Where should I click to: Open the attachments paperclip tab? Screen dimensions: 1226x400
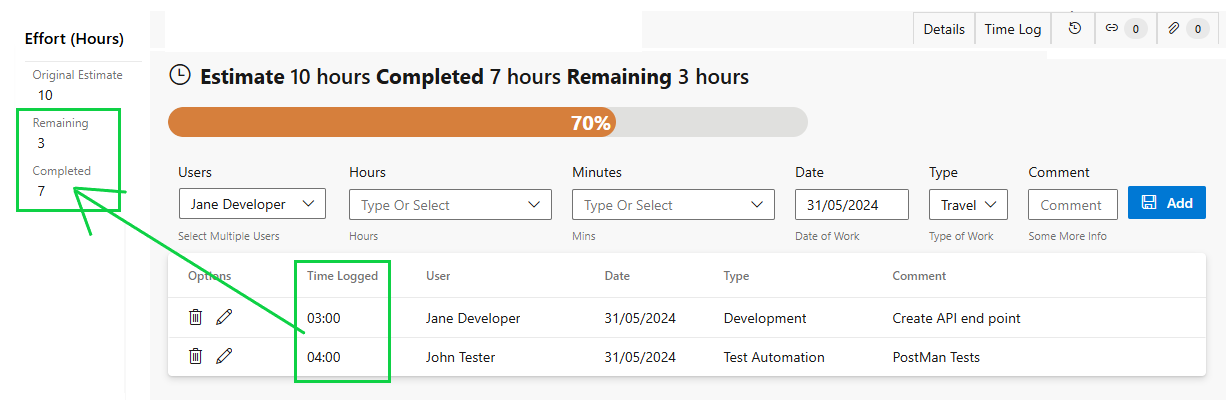(x=1185, y=29)
